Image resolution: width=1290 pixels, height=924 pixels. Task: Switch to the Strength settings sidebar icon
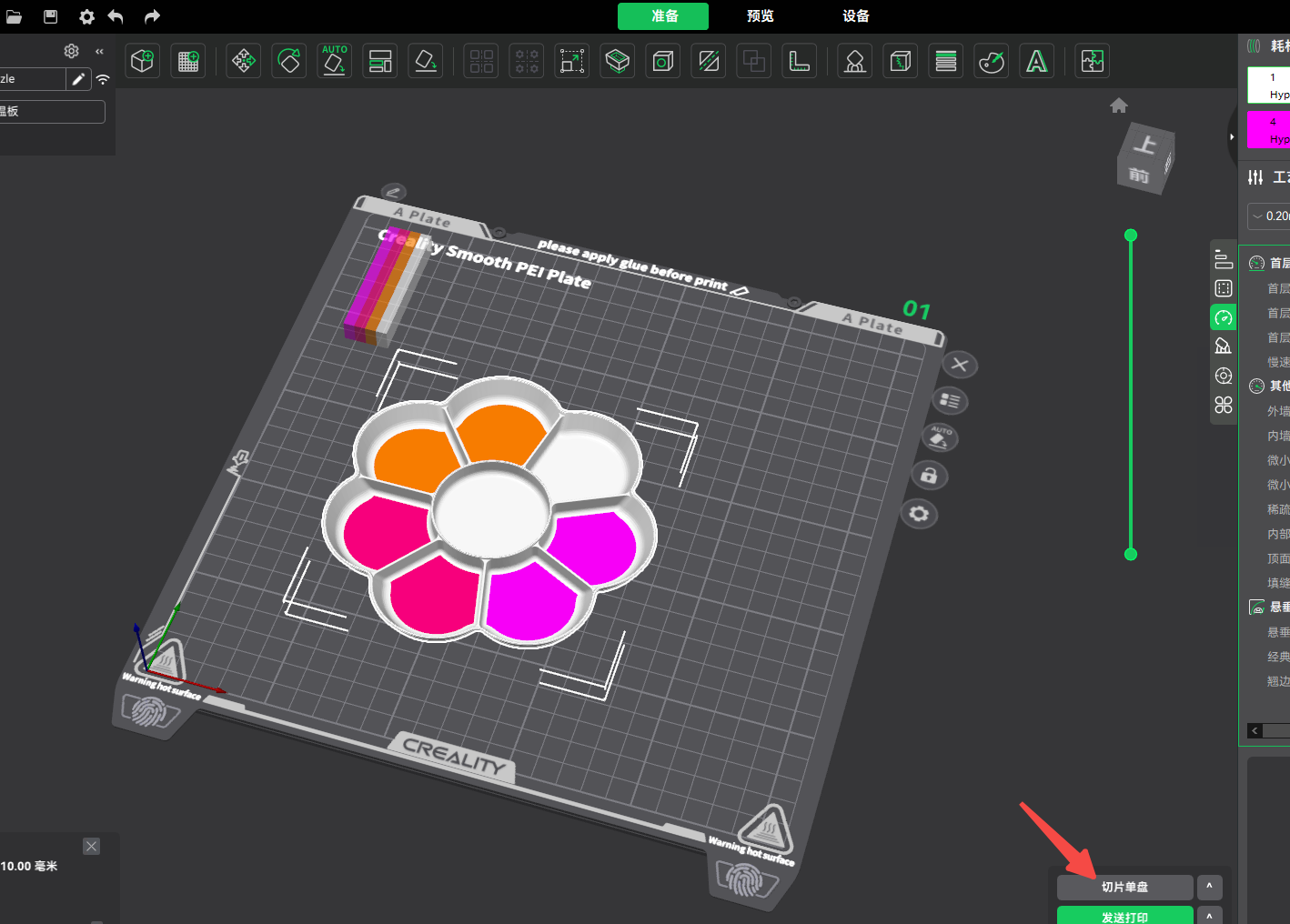click(1224, 288)
